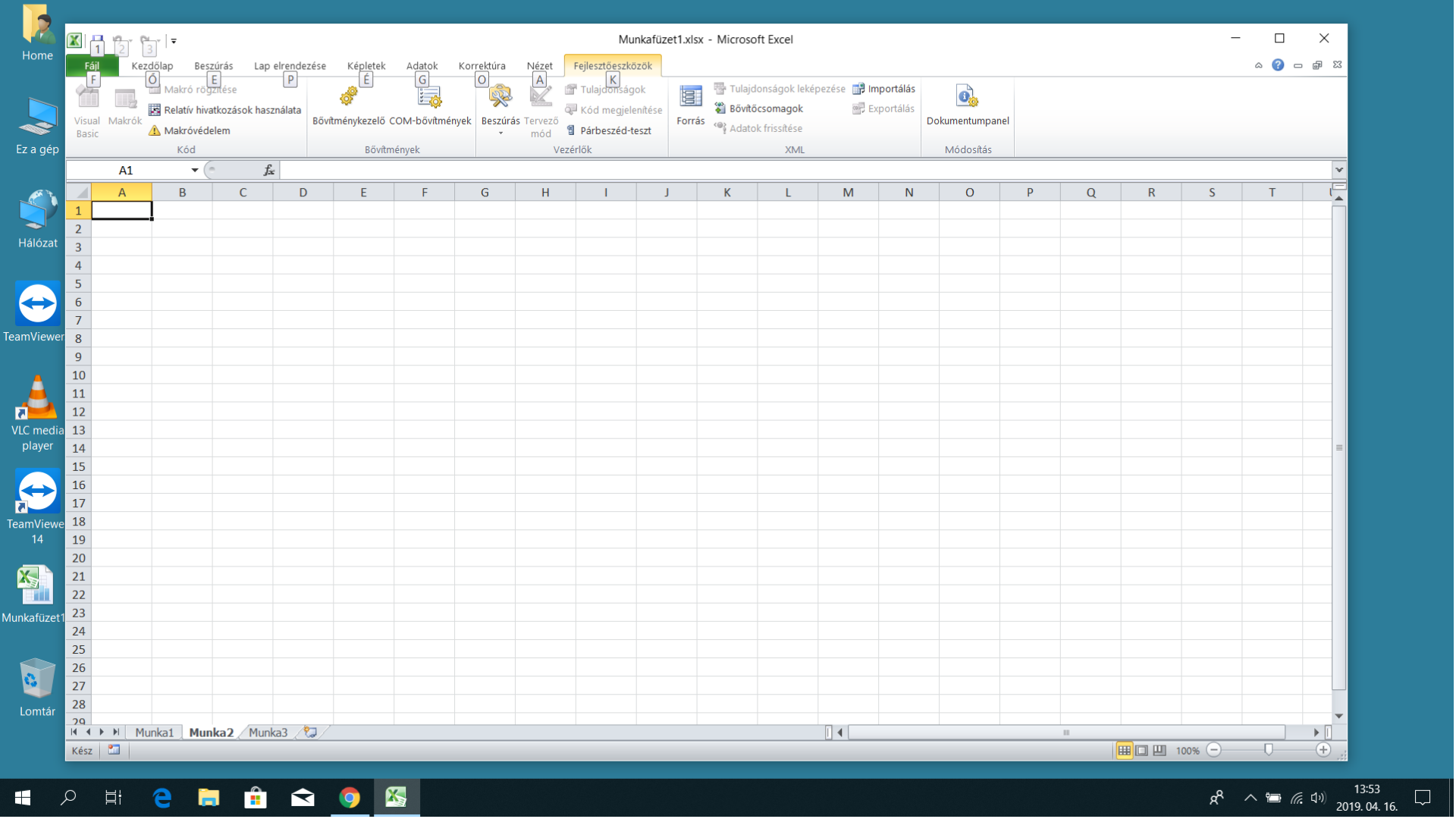Switch to the Képletek tab
1456x819 pixels.
click(x=366, y=66)
